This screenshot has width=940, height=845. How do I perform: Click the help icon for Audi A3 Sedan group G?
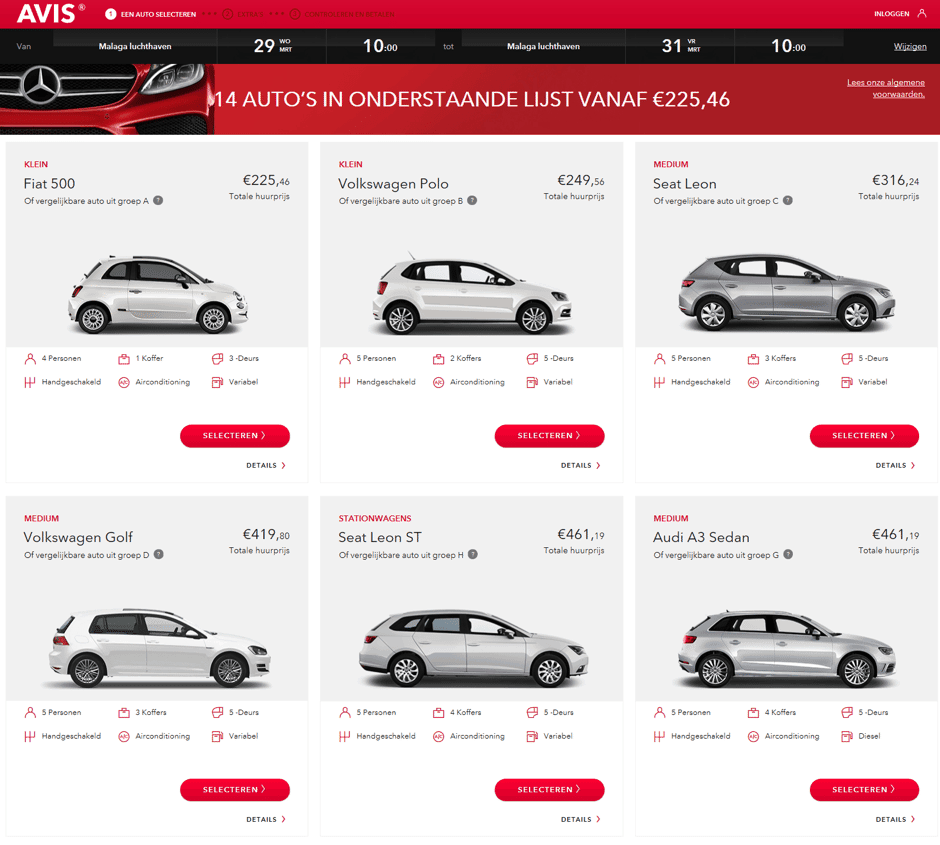pos(788,555)
